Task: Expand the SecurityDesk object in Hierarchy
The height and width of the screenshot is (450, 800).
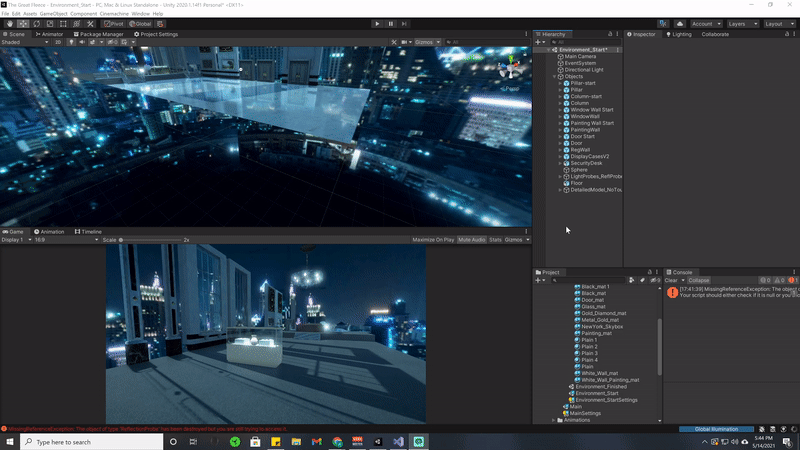Action: (560, 163)
